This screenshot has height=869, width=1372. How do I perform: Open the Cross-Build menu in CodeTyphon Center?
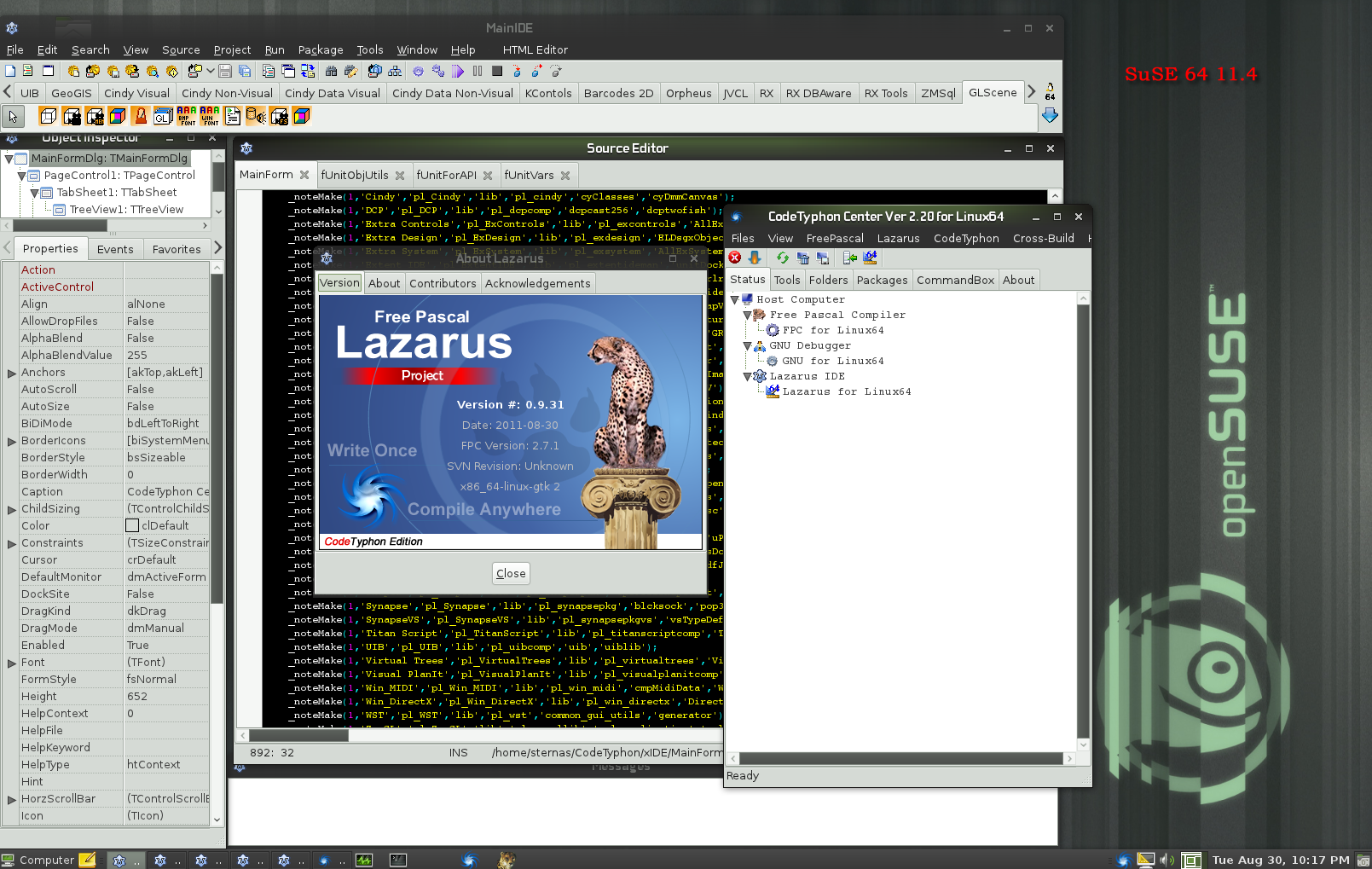1044,238
